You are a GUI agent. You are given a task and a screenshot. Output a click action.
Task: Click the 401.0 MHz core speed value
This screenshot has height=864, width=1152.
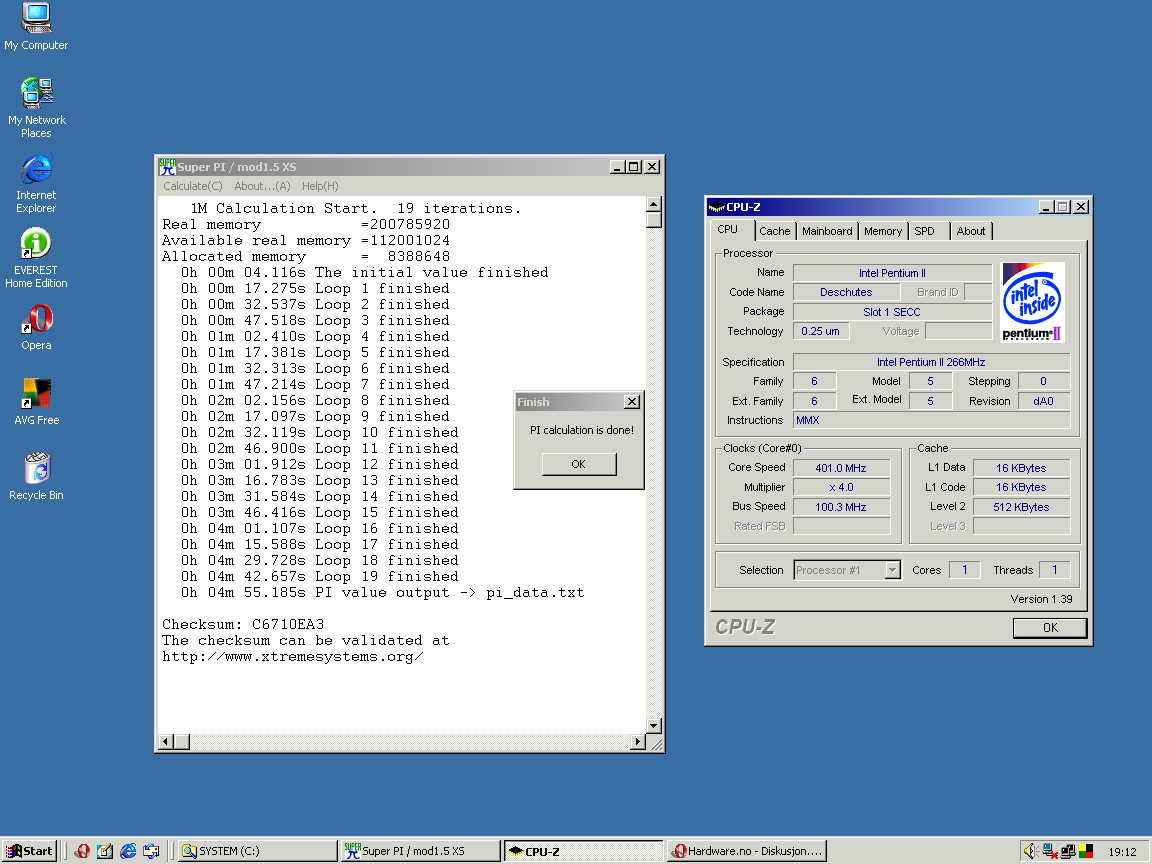(841, 468)
